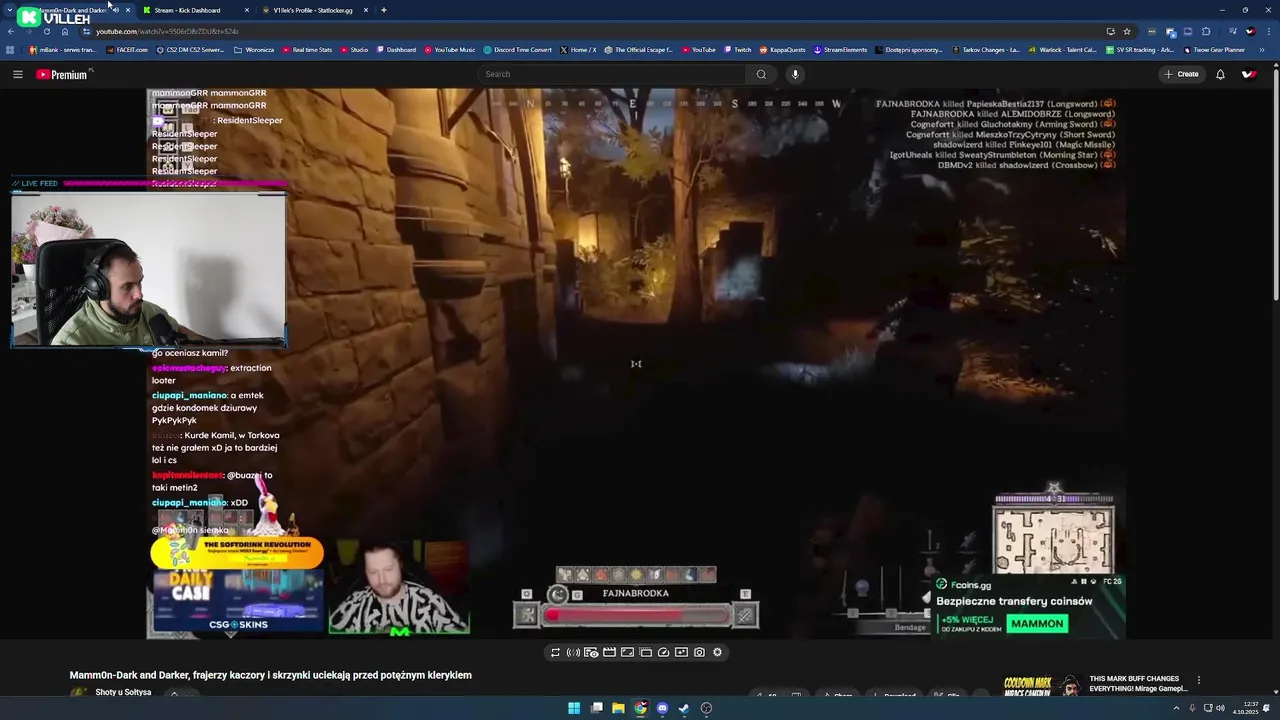
Task: Open the Create button
Action: [x=1181, y=74]
